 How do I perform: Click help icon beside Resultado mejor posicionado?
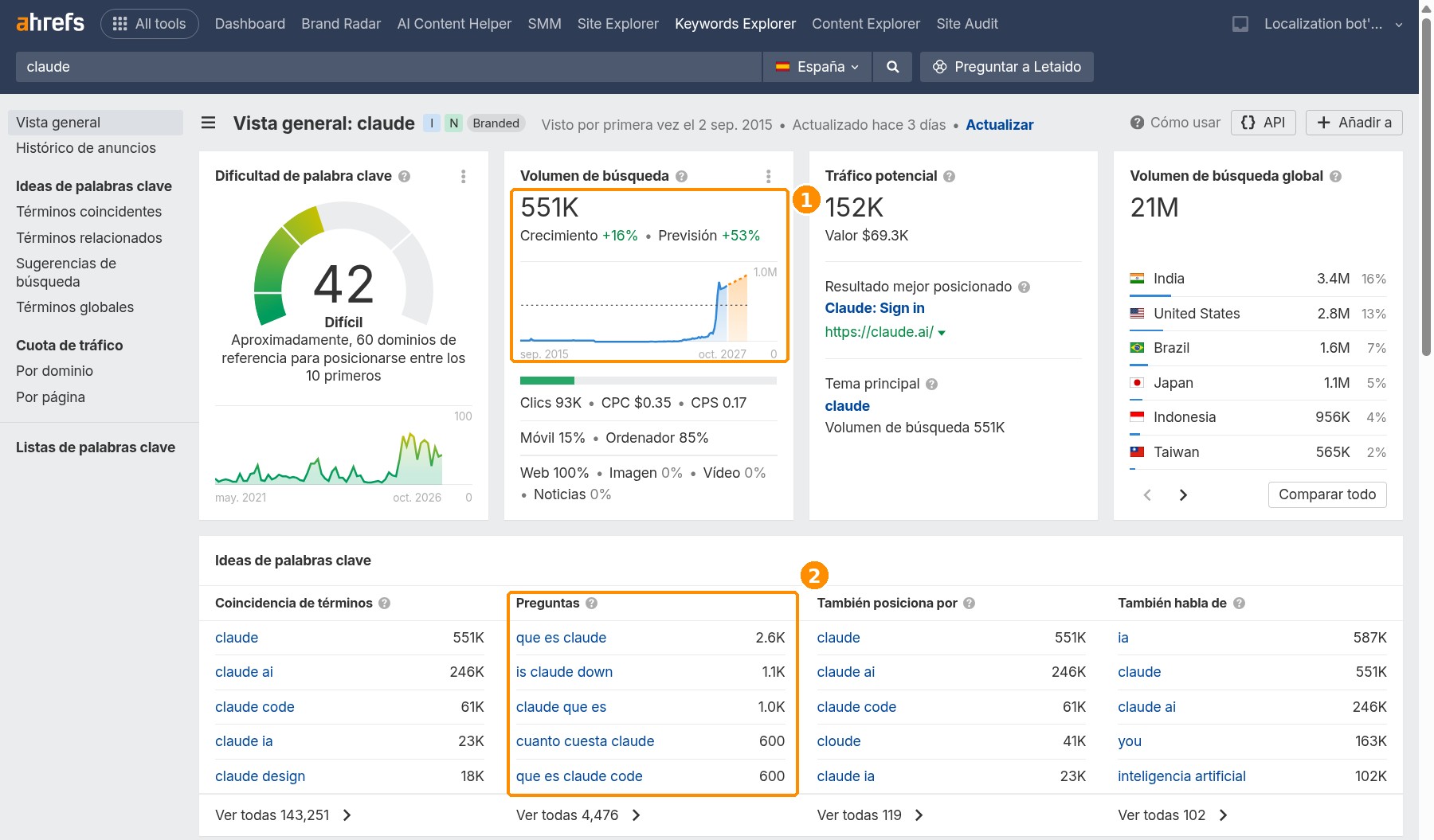(1025, 287)
